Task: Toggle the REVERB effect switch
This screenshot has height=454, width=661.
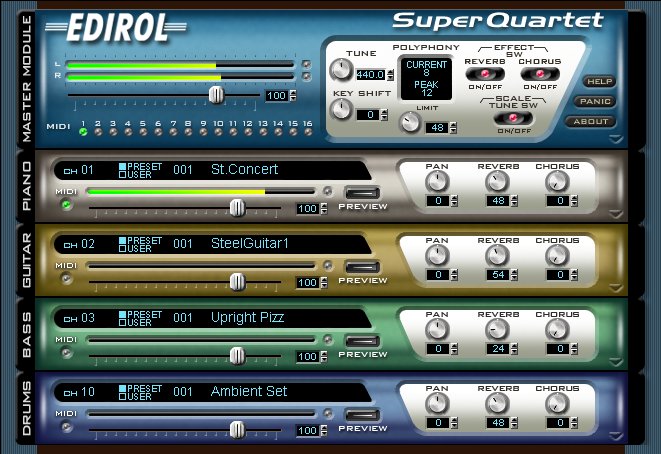Action: pos(485,74)
